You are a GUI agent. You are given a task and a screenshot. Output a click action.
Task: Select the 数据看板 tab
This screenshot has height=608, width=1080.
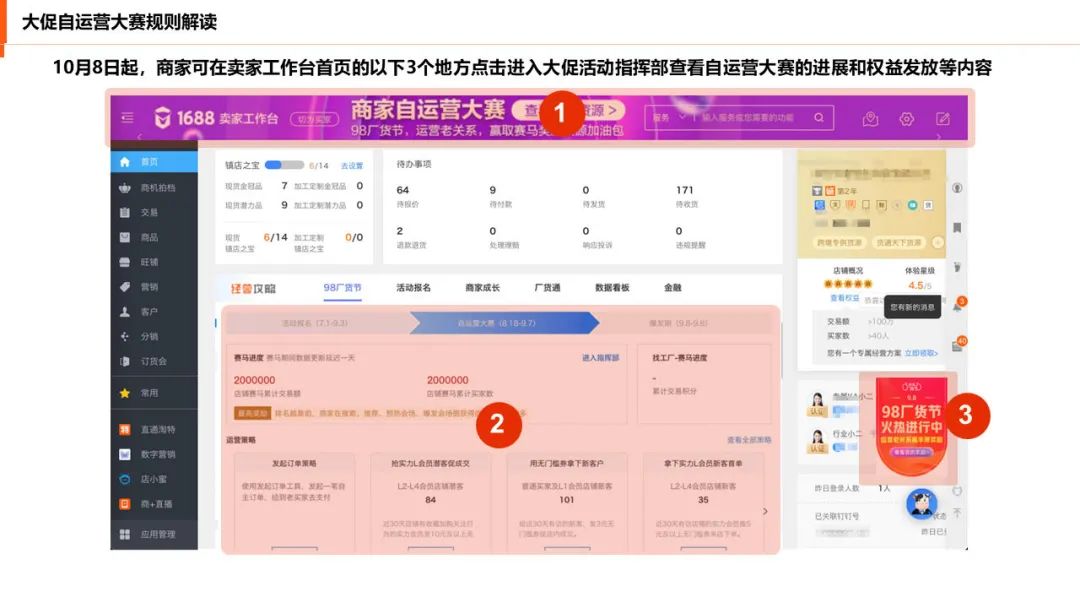click(612, 288)
